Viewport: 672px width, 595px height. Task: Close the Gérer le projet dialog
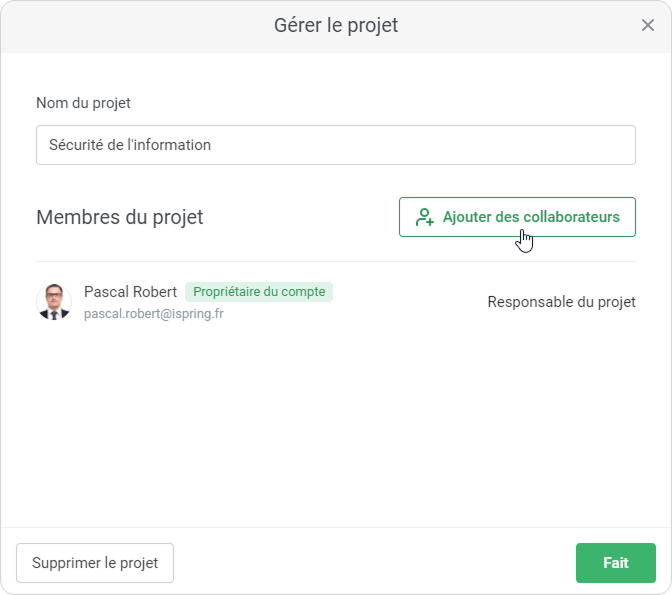point(648,25)
